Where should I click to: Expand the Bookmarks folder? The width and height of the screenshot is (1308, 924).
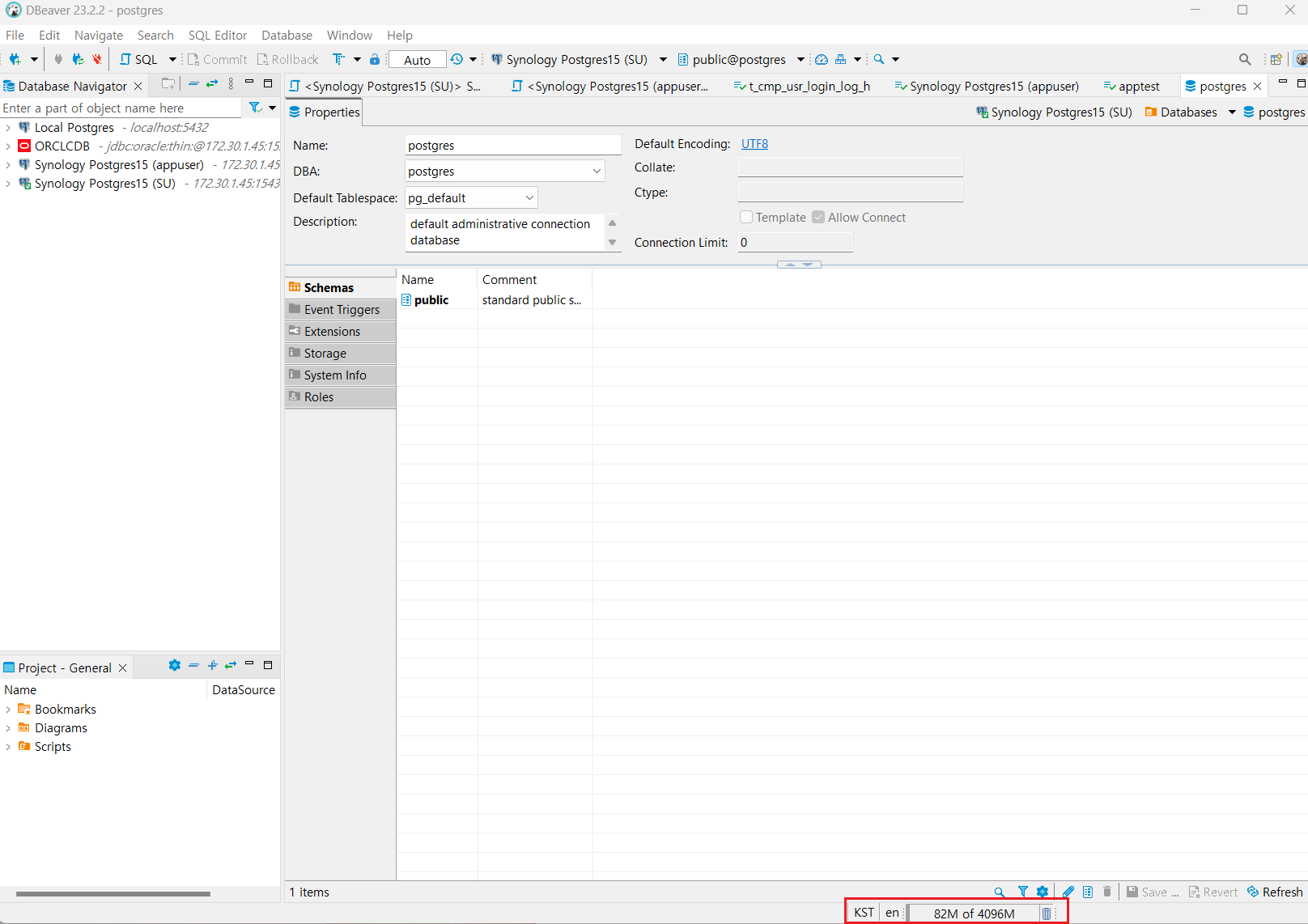coord(8,710)
